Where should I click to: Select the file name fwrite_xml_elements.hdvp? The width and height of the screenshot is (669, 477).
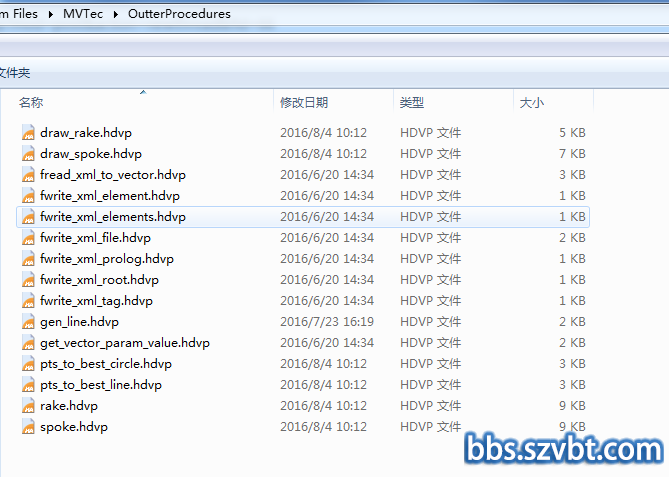113,217
